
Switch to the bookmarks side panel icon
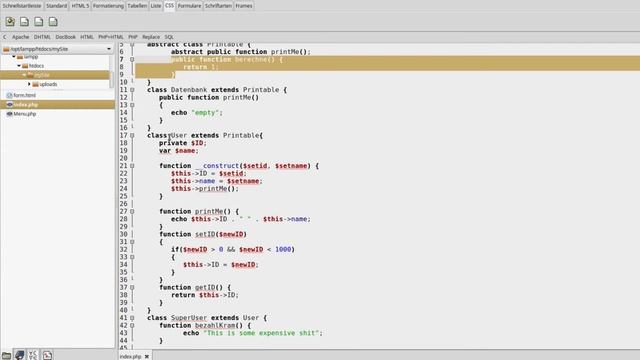tap(19, 355)
